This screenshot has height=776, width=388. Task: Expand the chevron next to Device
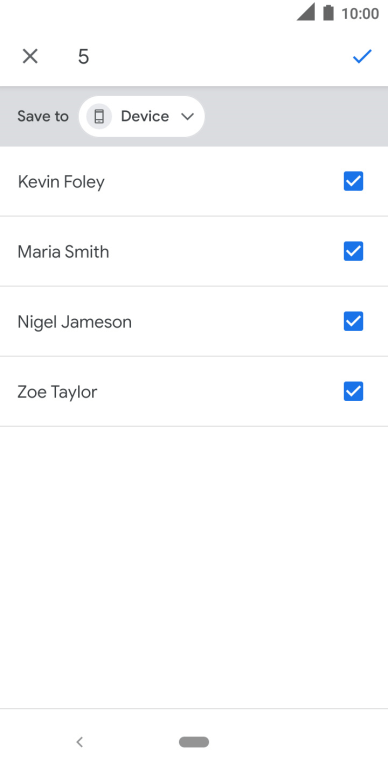coord(187,117)
